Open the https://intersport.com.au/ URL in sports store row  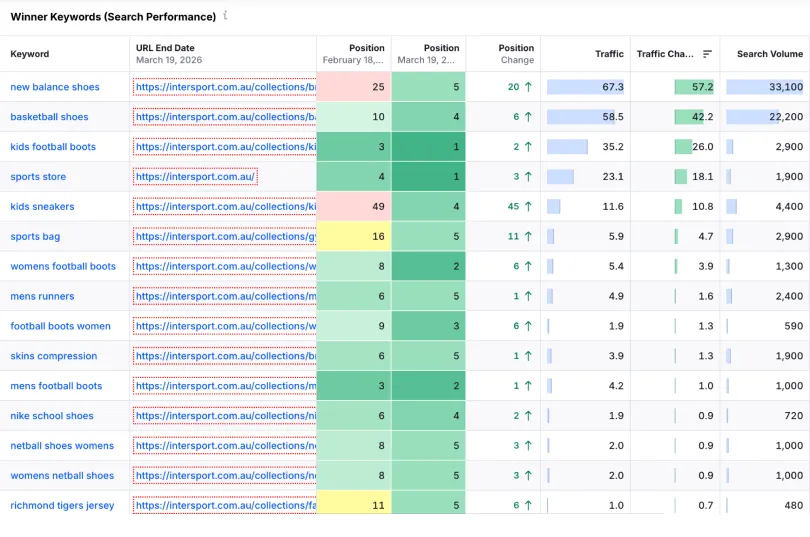(195, 177)
